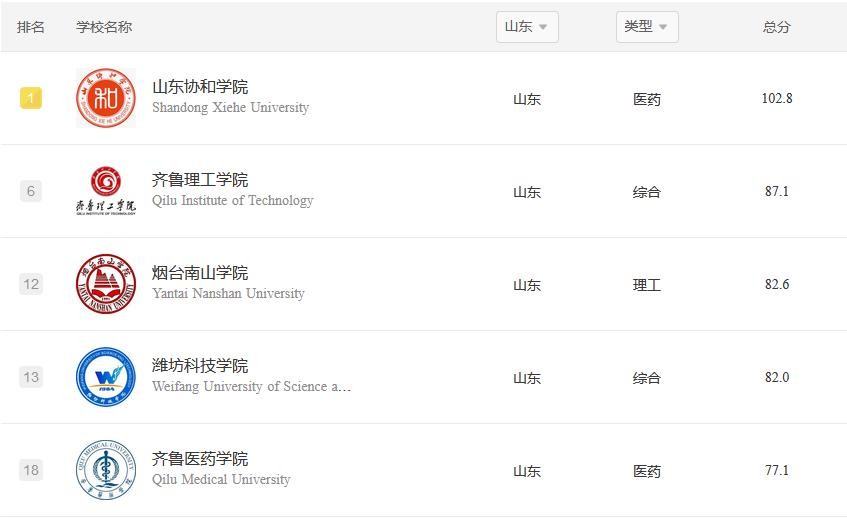Open the 齐鲁理工学院 school link
Image resolution: width=847 pixels, height=518 pixels.
pyautogui.click(x=200, y=180)
